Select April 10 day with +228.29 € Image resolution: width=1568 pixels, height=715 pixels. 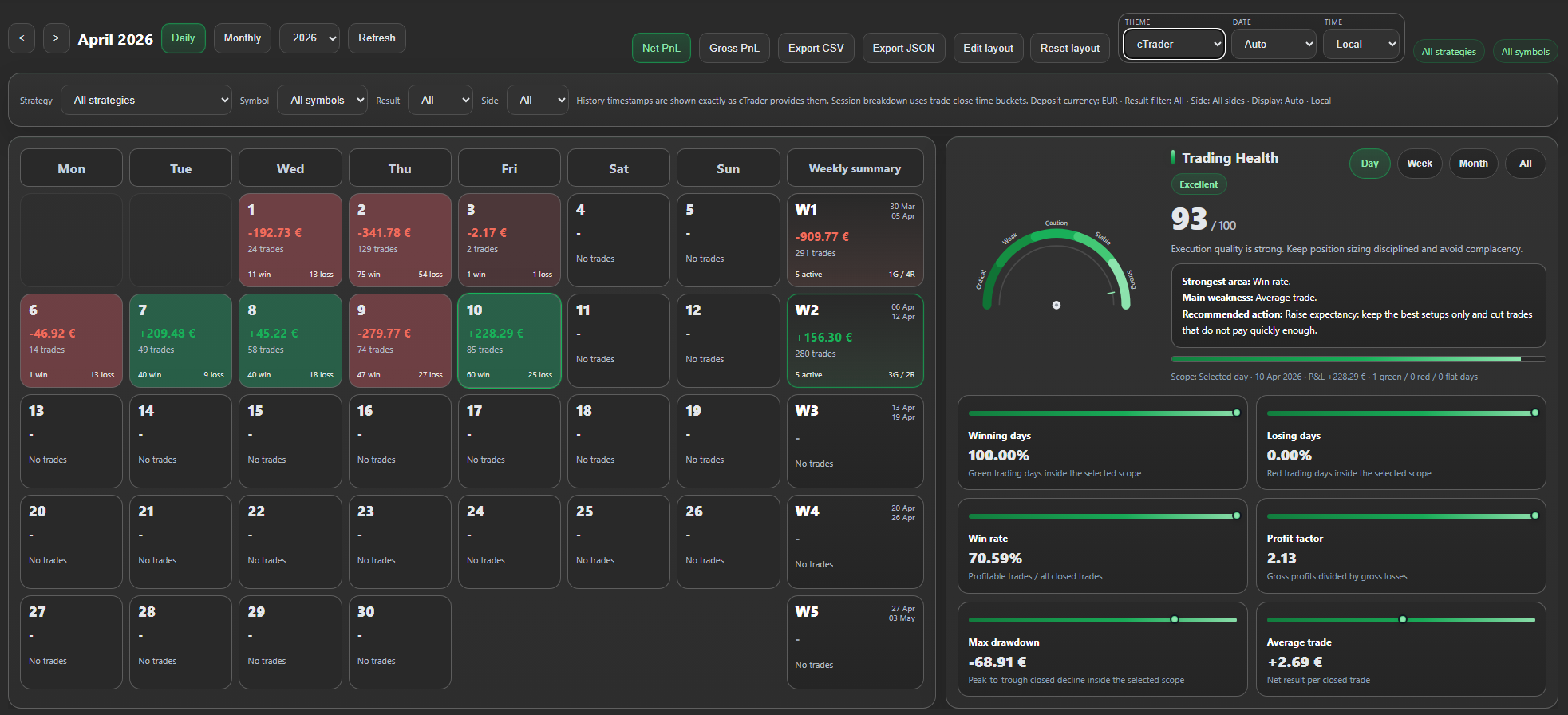click(x=509, y=341)
